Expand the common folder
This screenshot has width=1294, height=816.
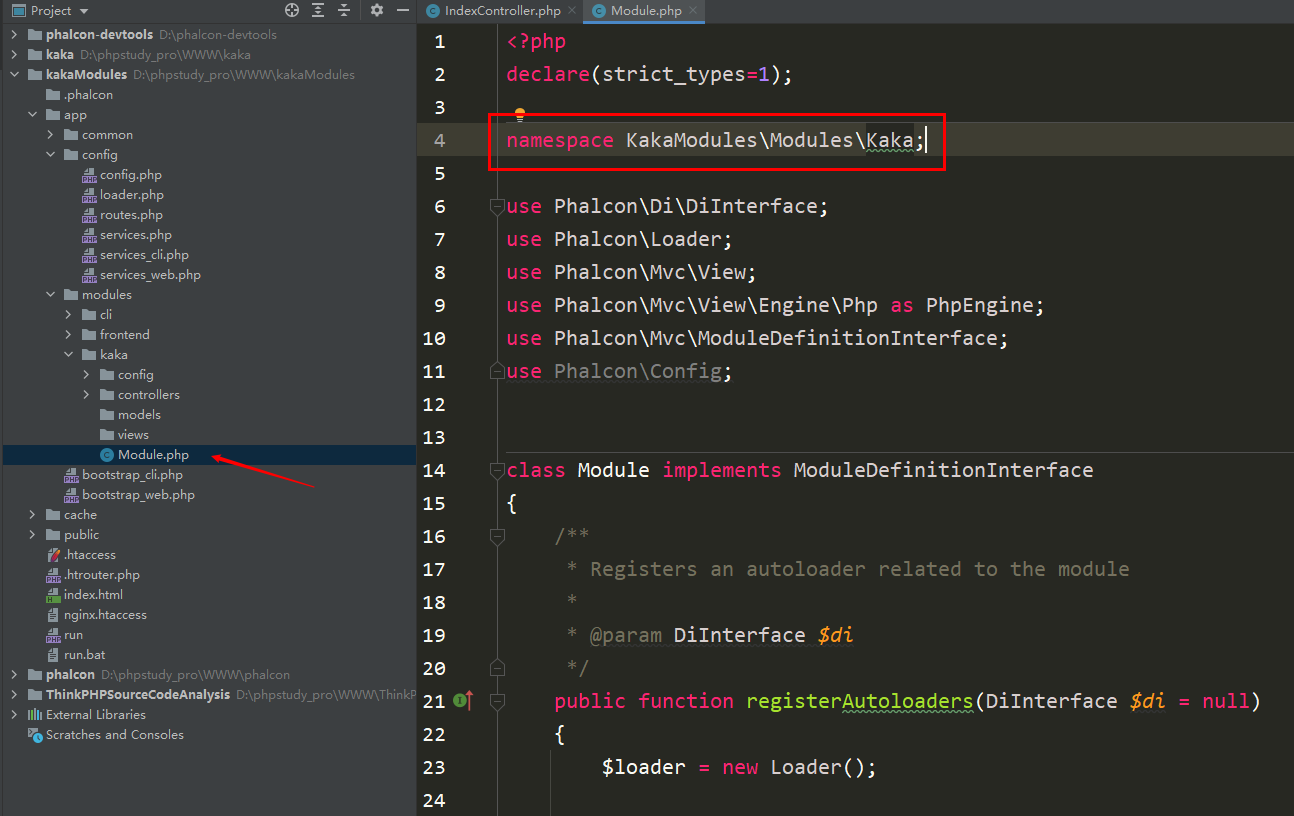point(50,134)
